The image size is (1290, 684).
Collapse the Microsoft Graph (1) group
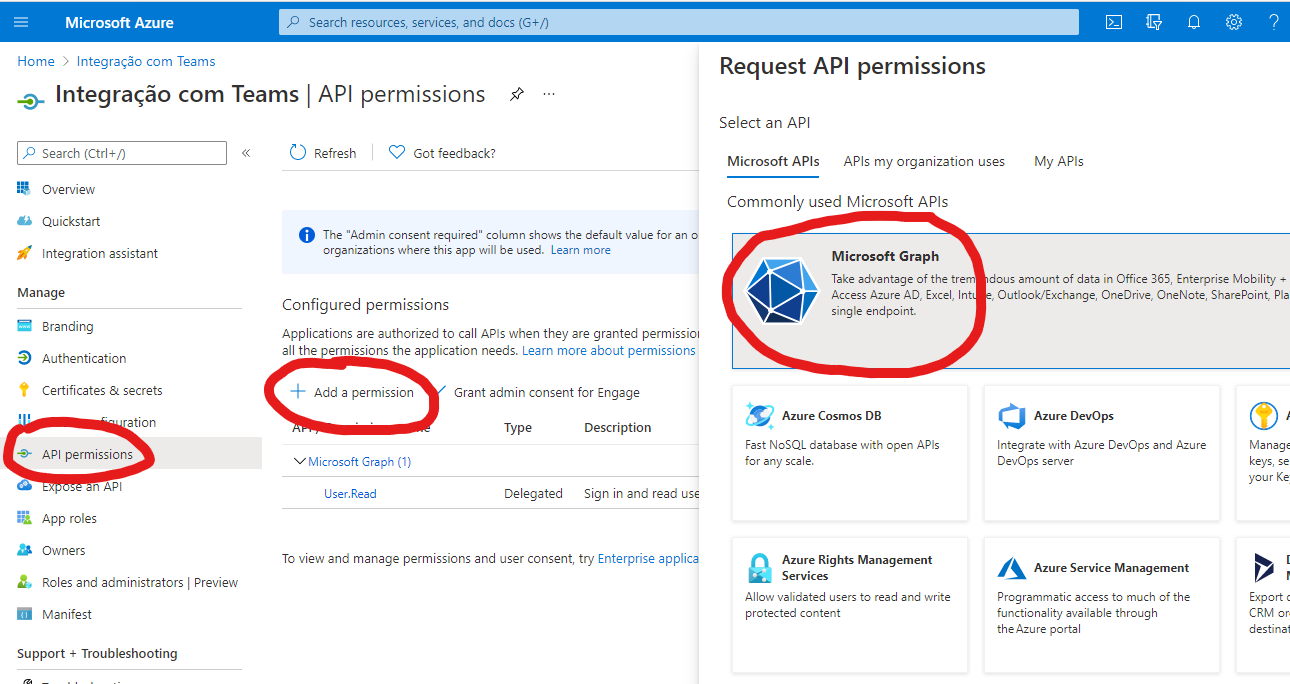[x=300, y=462]
